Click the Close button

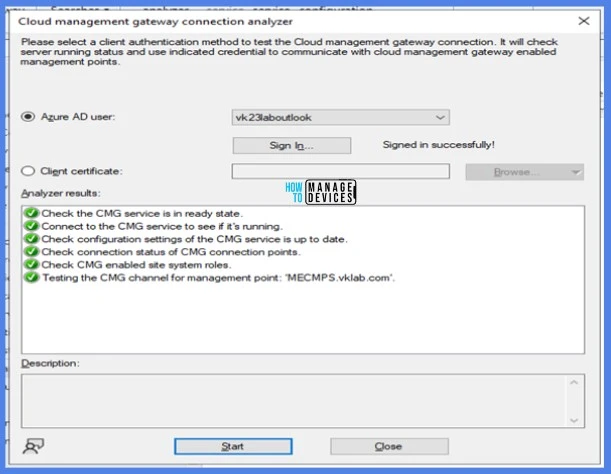[x=389, y=446]
